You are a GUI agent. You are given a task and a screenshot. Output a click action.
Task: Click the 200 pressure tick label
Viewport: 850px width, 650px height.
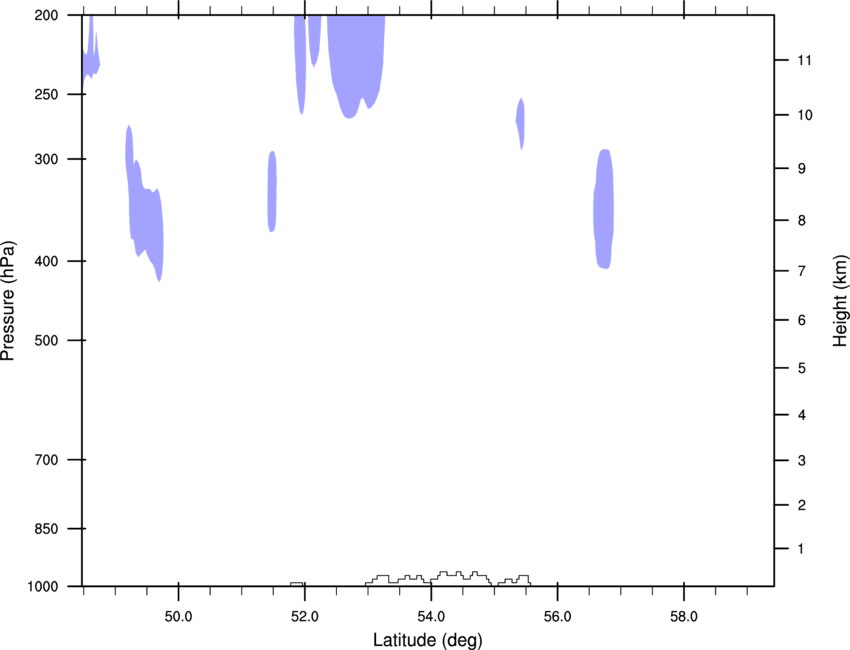[x=46, y=15]
